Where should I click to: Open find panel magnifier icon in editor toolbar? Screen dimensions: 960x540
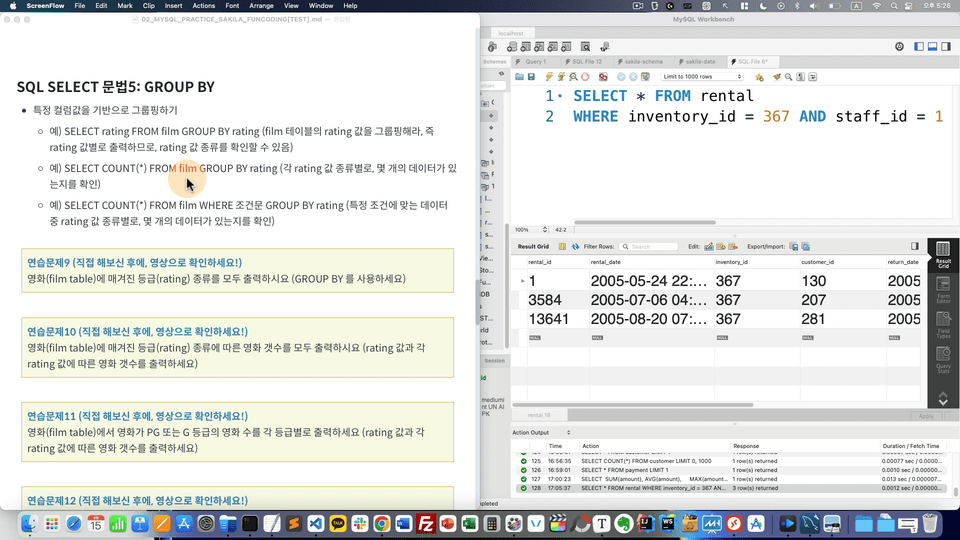tap(789, 77)
